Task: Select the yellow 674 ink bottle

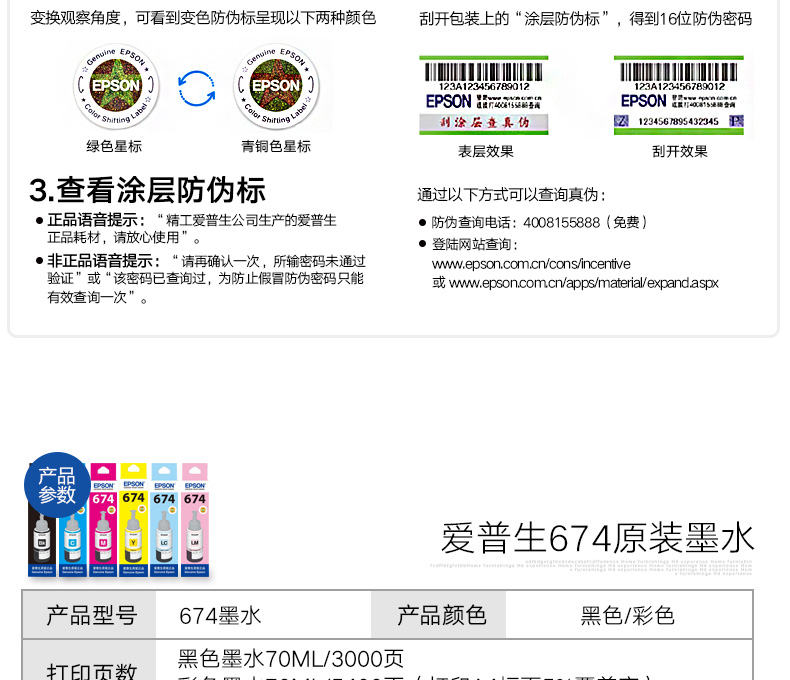Action: [x=134, y=520]
